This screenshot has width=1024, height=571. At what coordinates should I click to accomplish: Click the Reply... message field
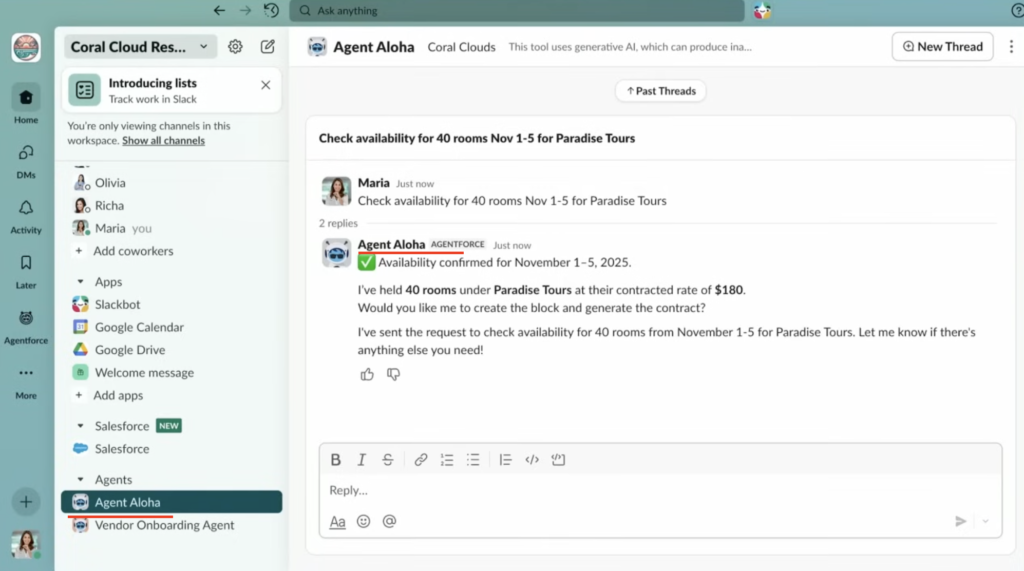(x=660, y=490)
